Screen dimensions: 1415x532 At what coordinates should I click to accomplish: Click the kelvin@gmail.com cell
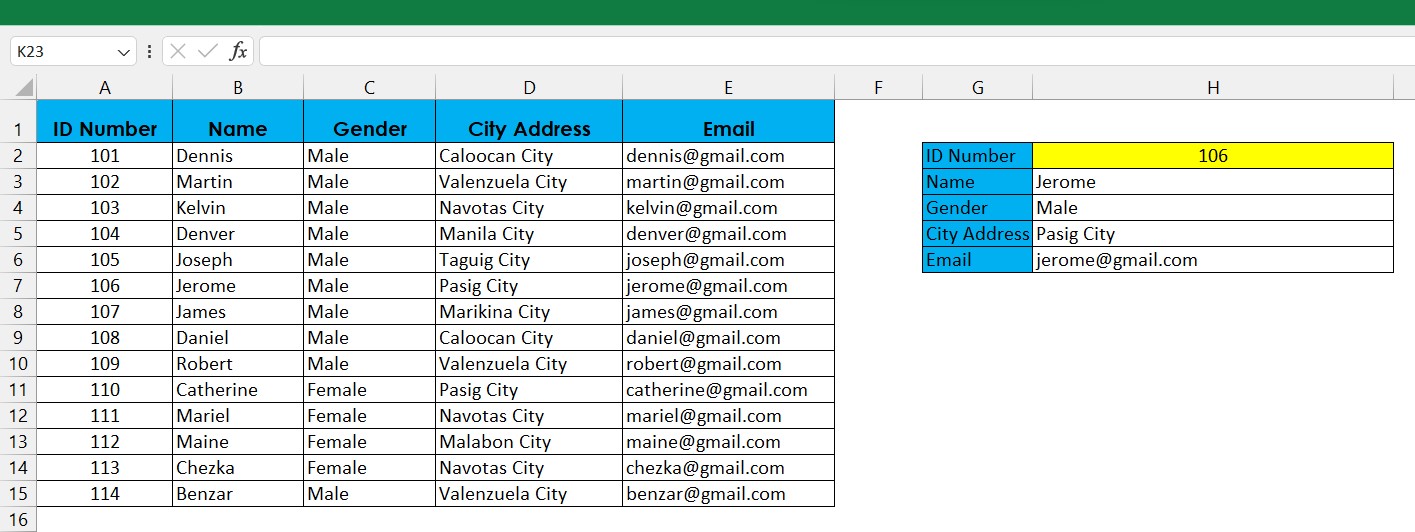coord(728,208)
